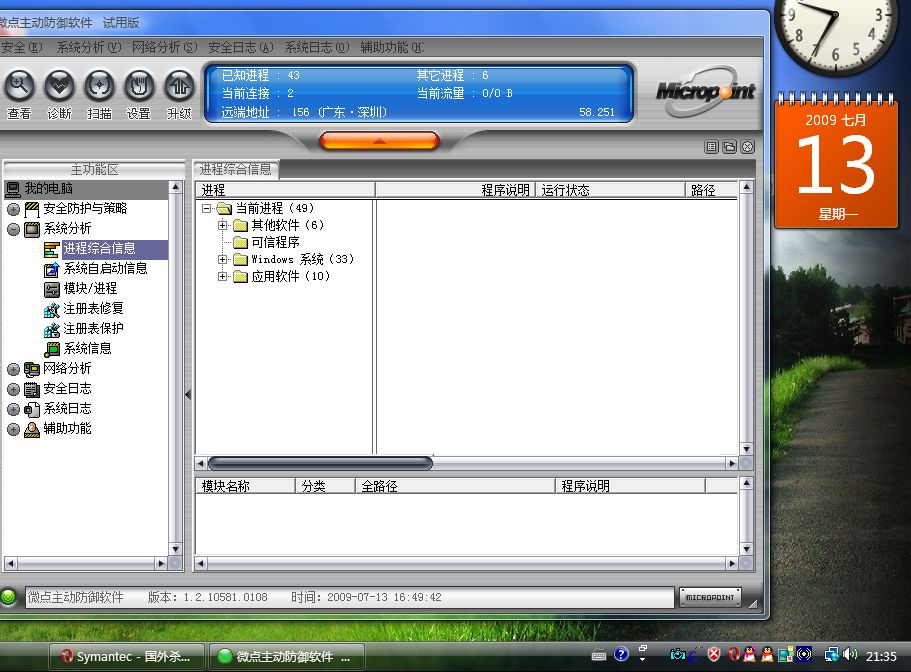Expand the 网络分析 sidebar node
Image resolution: width=911 pixels, height=672 pixels.
coord(13,369)
